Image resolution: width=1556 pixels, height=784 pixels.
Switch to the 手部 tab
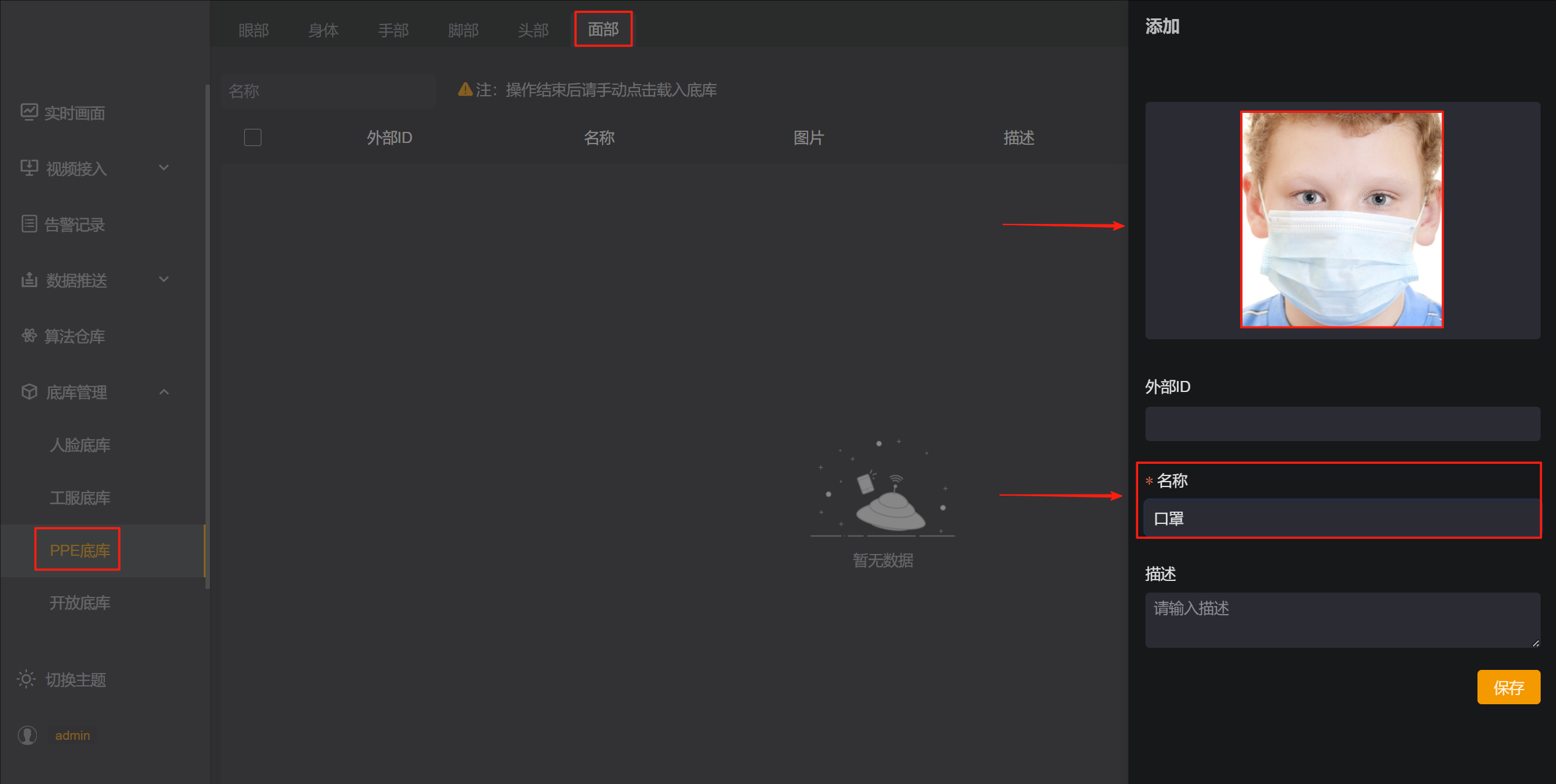(393, 30)
